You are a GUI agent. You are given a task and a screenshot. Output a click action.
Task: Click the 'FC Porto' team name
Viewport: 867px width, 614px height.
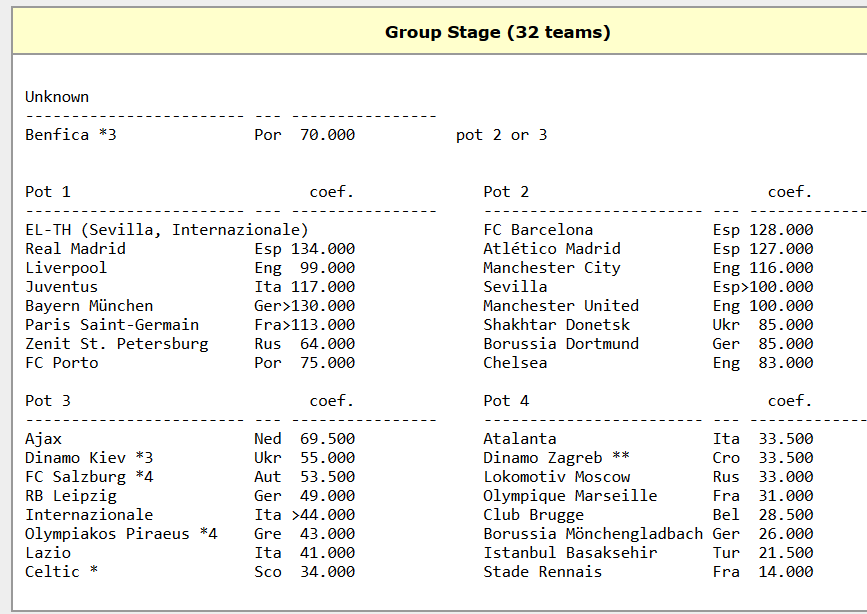click(x=61, y=362)
